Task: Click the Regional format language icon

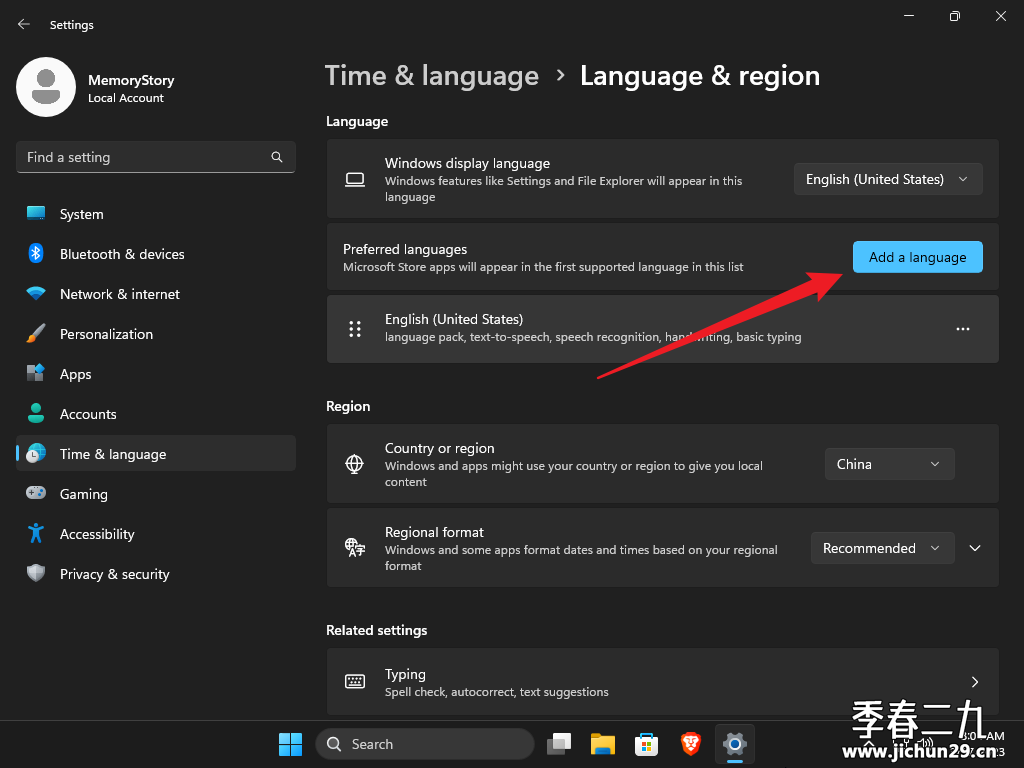Action: click(x=355, y=547)
